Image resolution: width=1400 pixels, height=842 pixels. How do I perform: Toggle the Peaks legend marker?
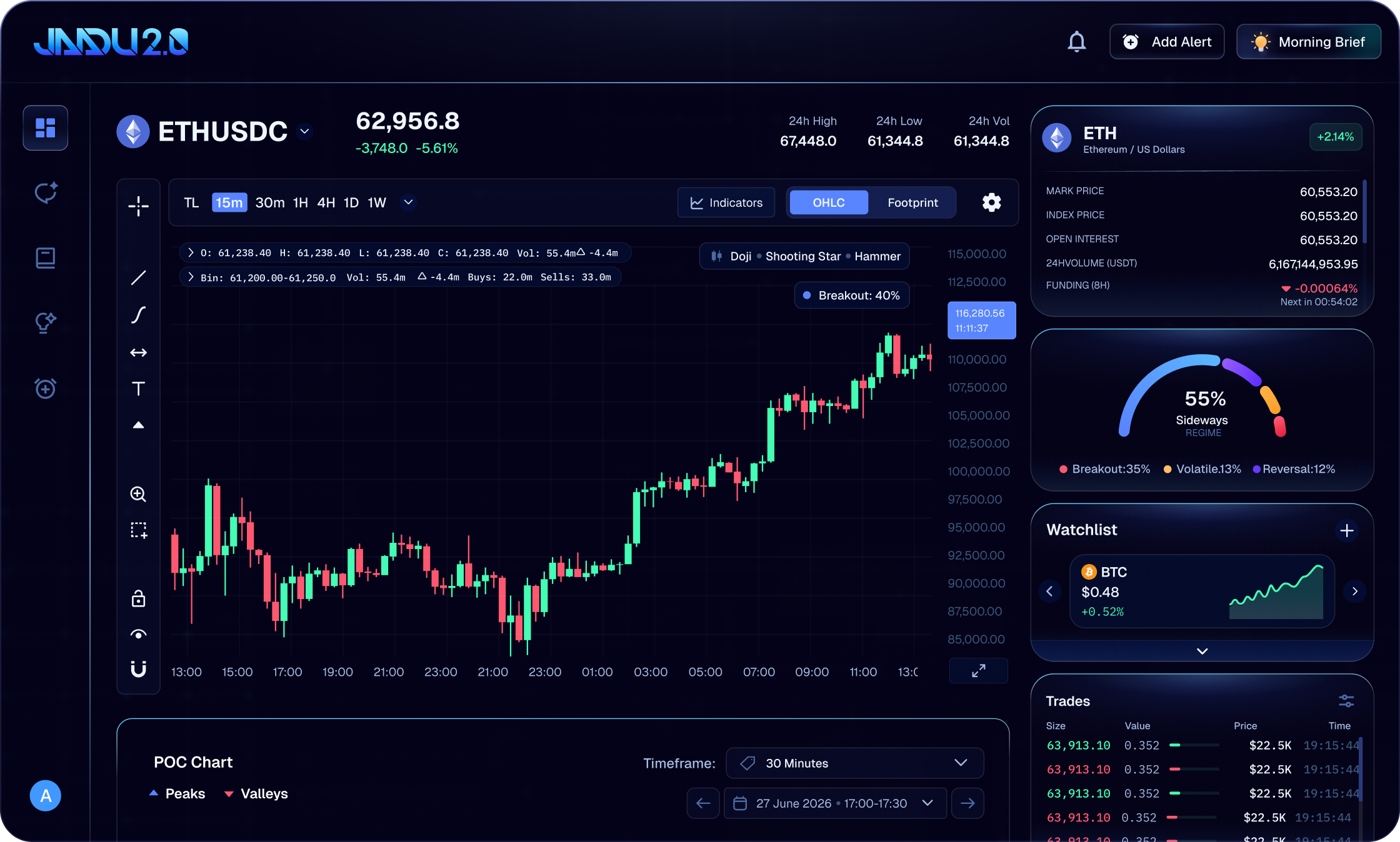(x=154, y=793)
